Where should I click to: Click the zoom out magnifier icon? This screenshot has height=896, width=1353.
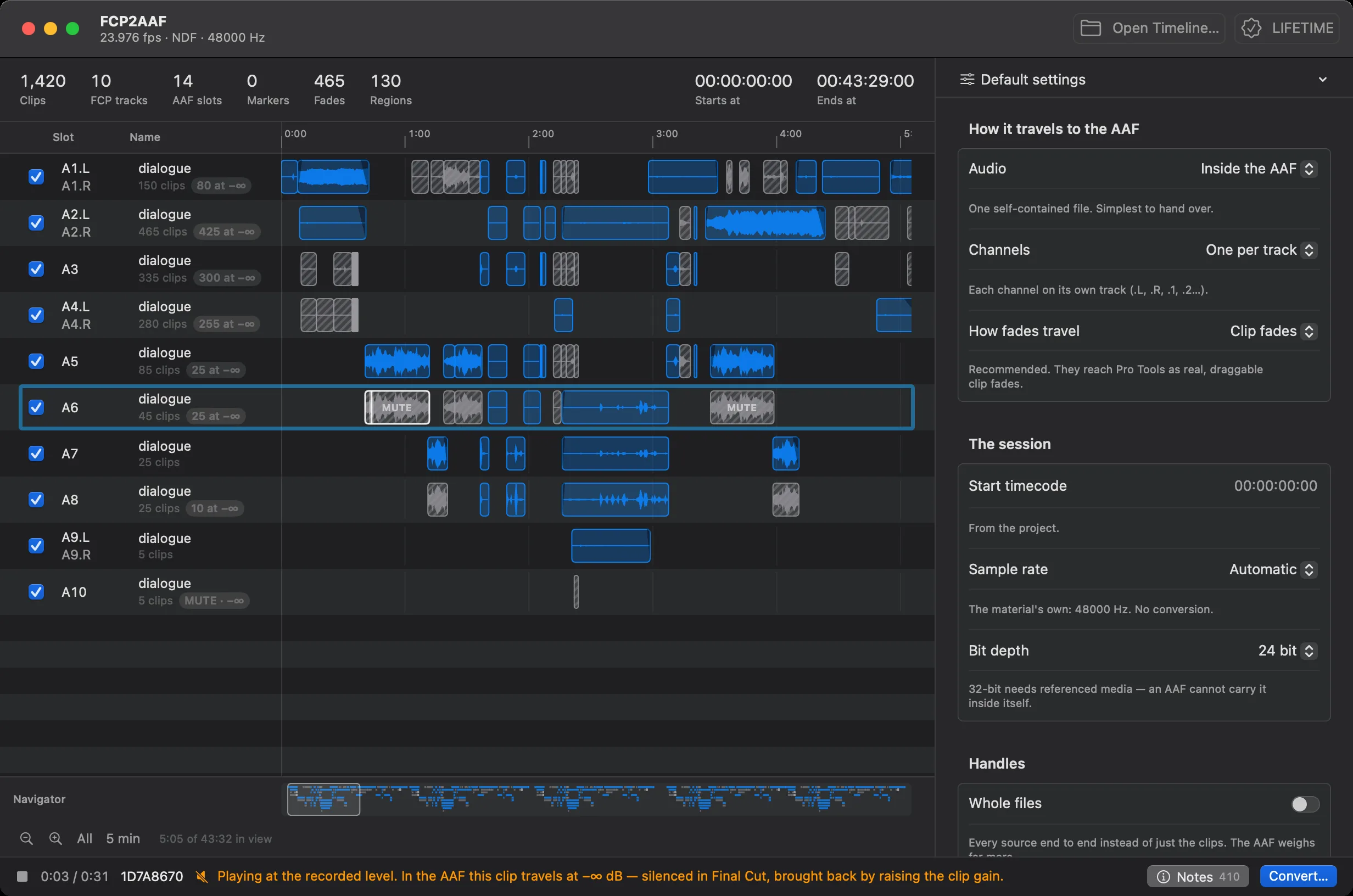pos(26,838)
